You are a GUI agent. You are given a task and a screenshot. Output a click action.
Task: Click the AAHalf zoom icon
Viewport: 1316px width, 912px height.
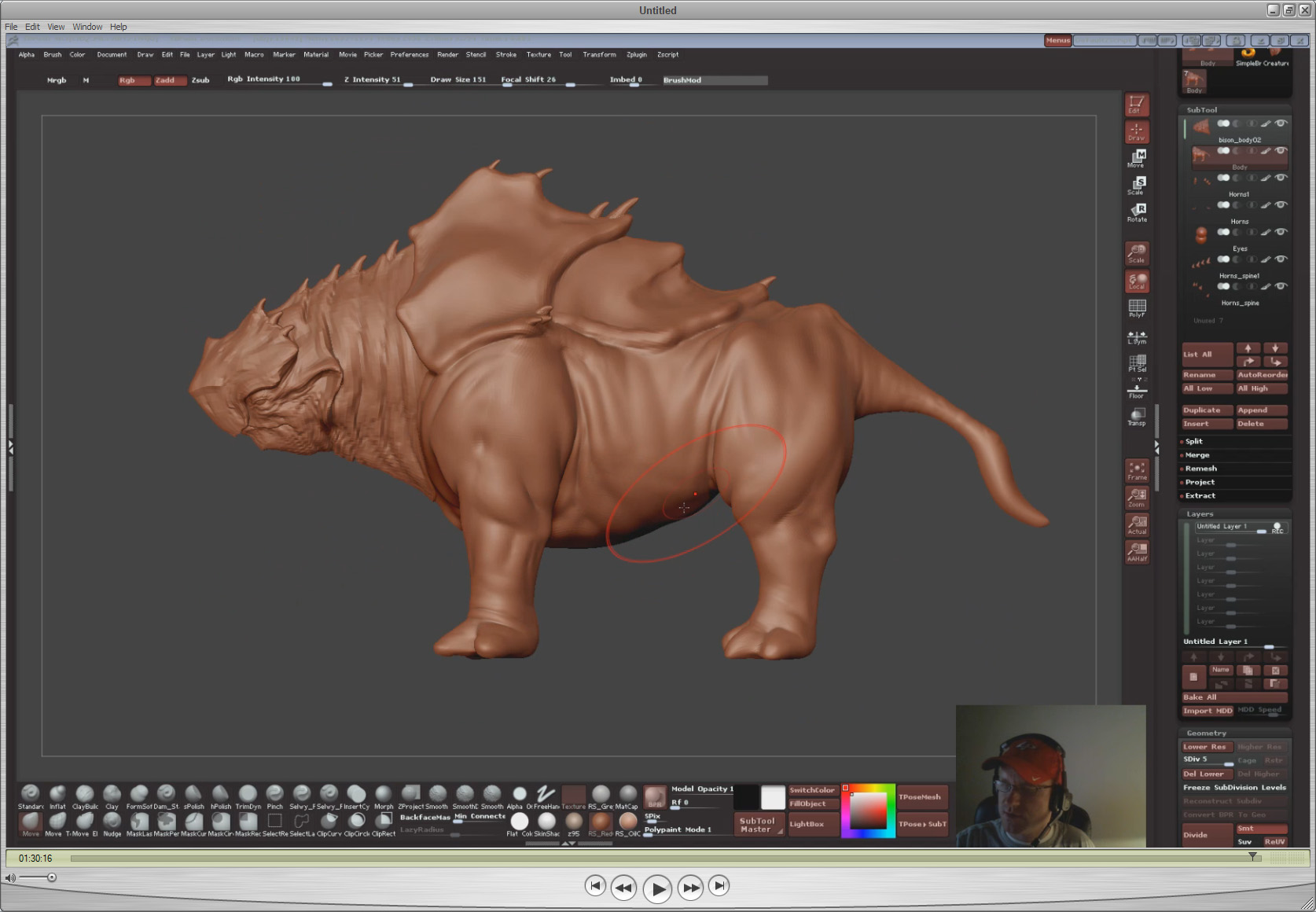click(x=1137, y=551)
